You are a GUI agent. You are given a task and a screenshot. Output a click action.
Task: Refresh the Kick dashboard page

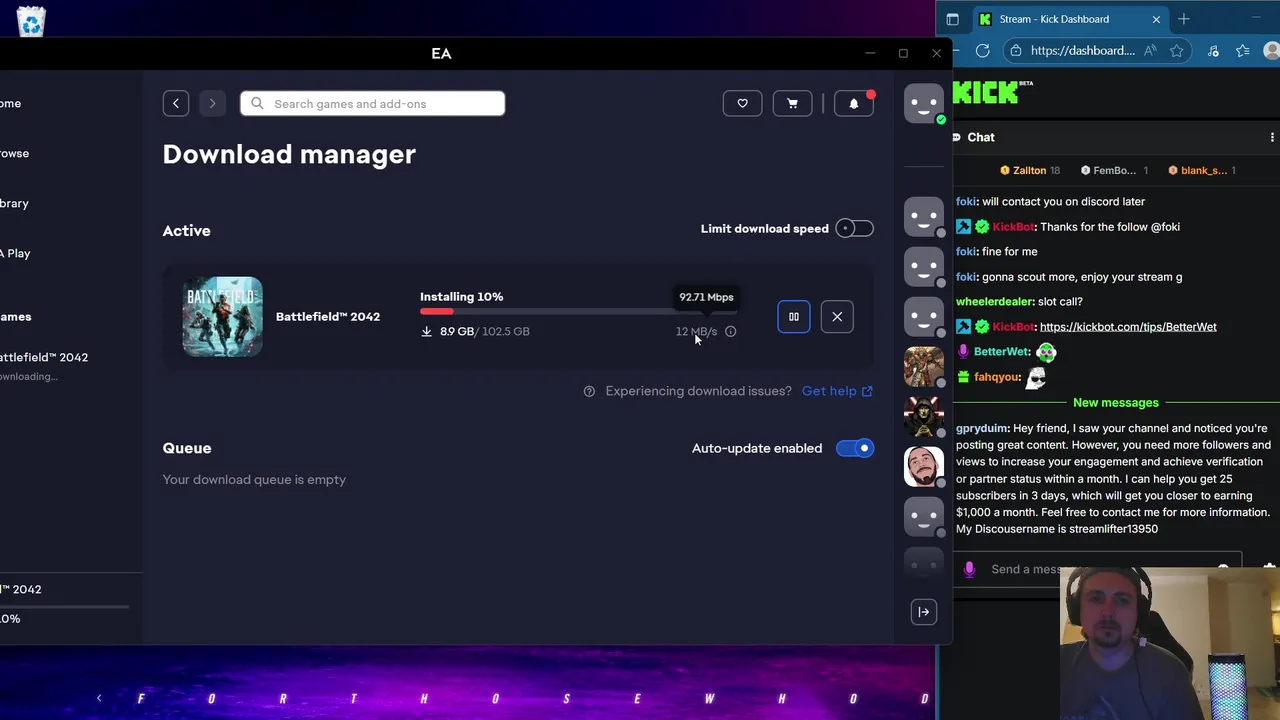coord(983,50)
